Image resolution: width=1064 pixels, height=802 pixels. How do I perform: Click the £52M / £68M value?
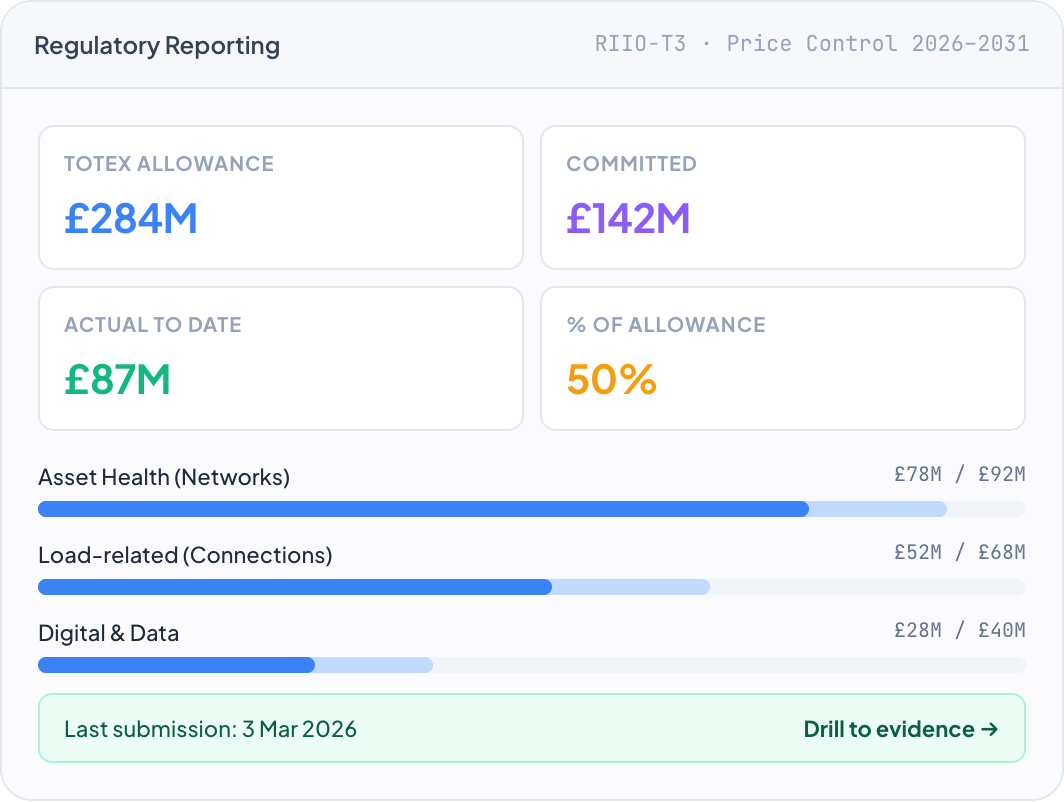[x=959, y=552]
